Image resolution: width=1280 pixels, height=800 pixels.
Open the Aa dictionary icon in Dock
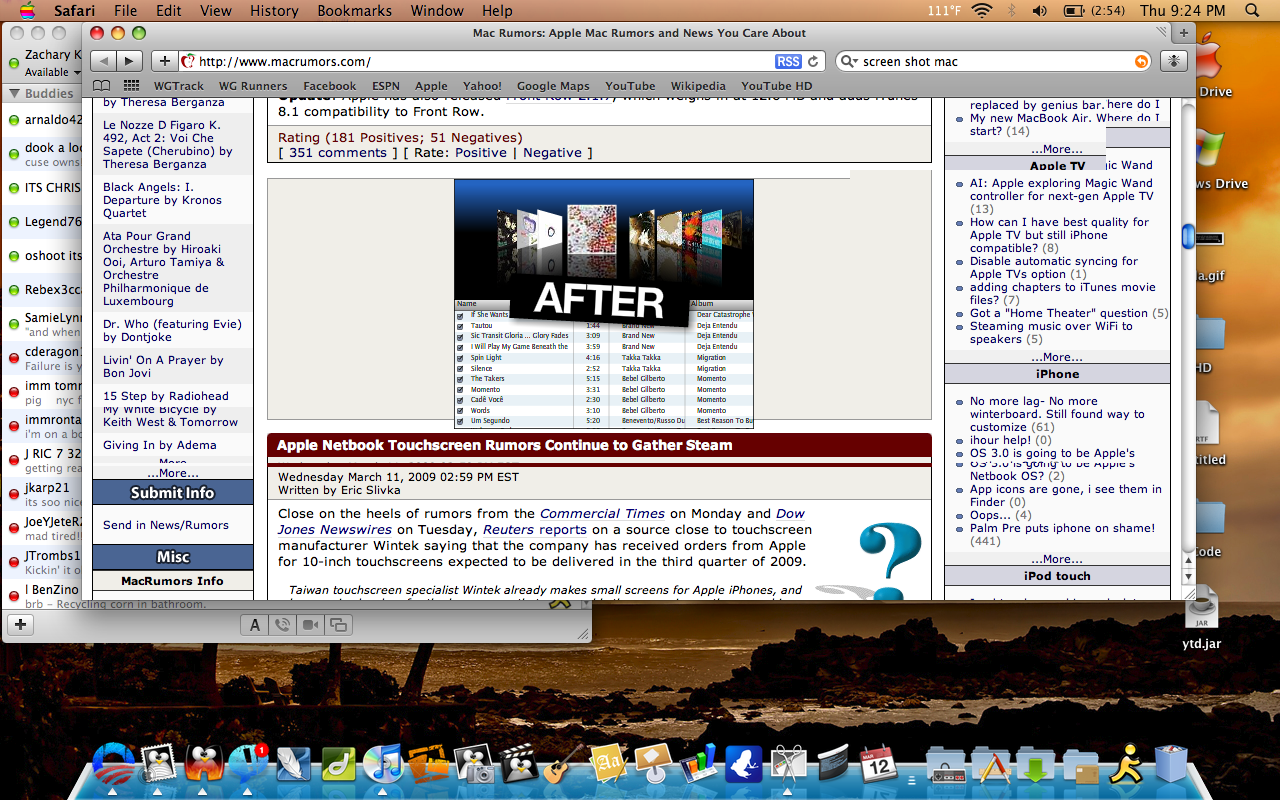coord(608,765)
